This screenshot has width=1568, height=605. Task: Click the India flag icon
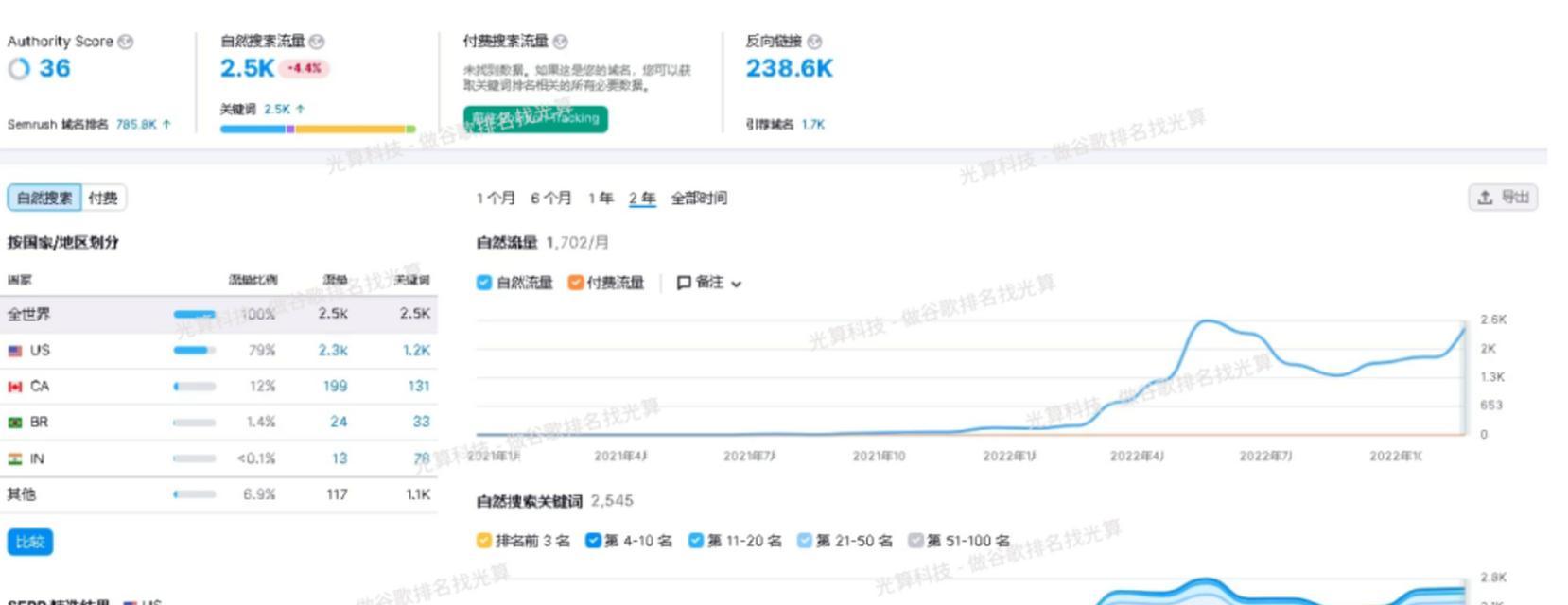point(15,459)
